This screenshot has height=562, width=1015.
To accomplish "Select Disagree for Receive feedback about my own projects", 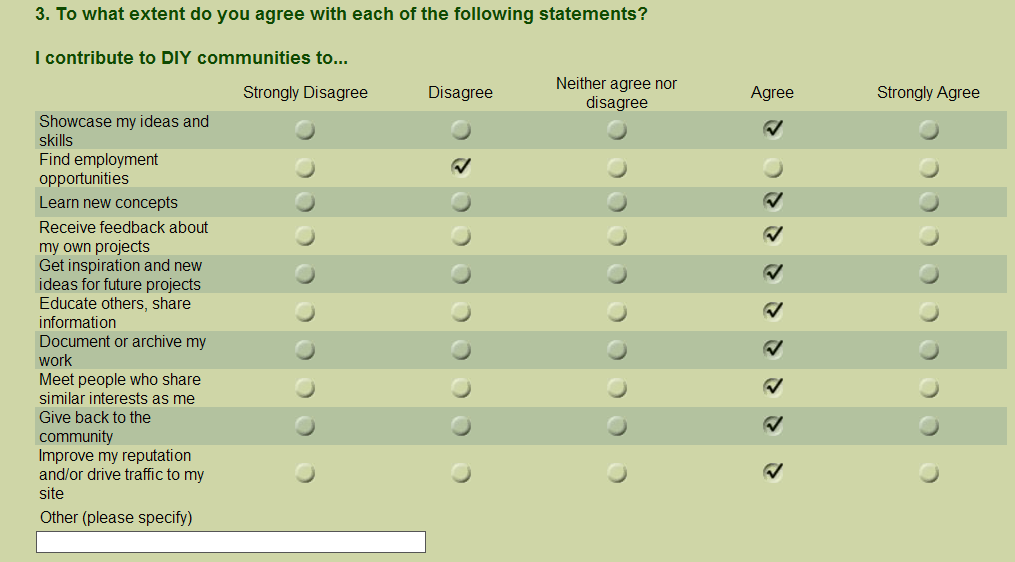I will [x=461, y=236].
